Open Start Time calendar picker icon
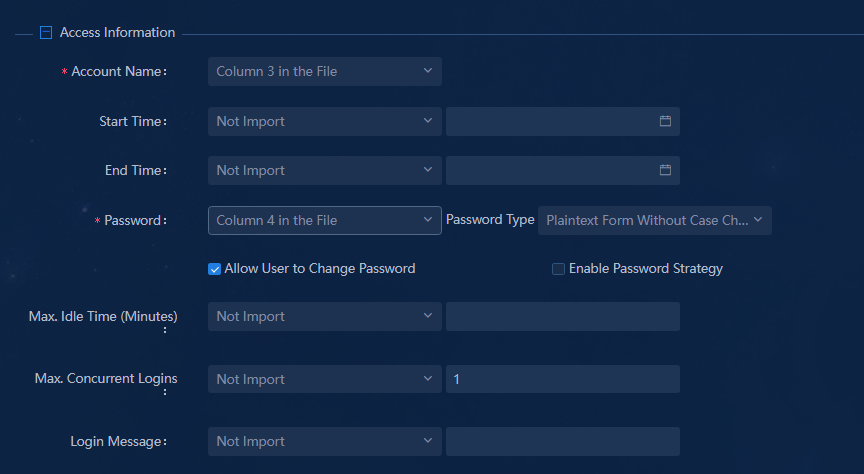The width and height of the screenshot is (864, 474). [x=665, y=121]
